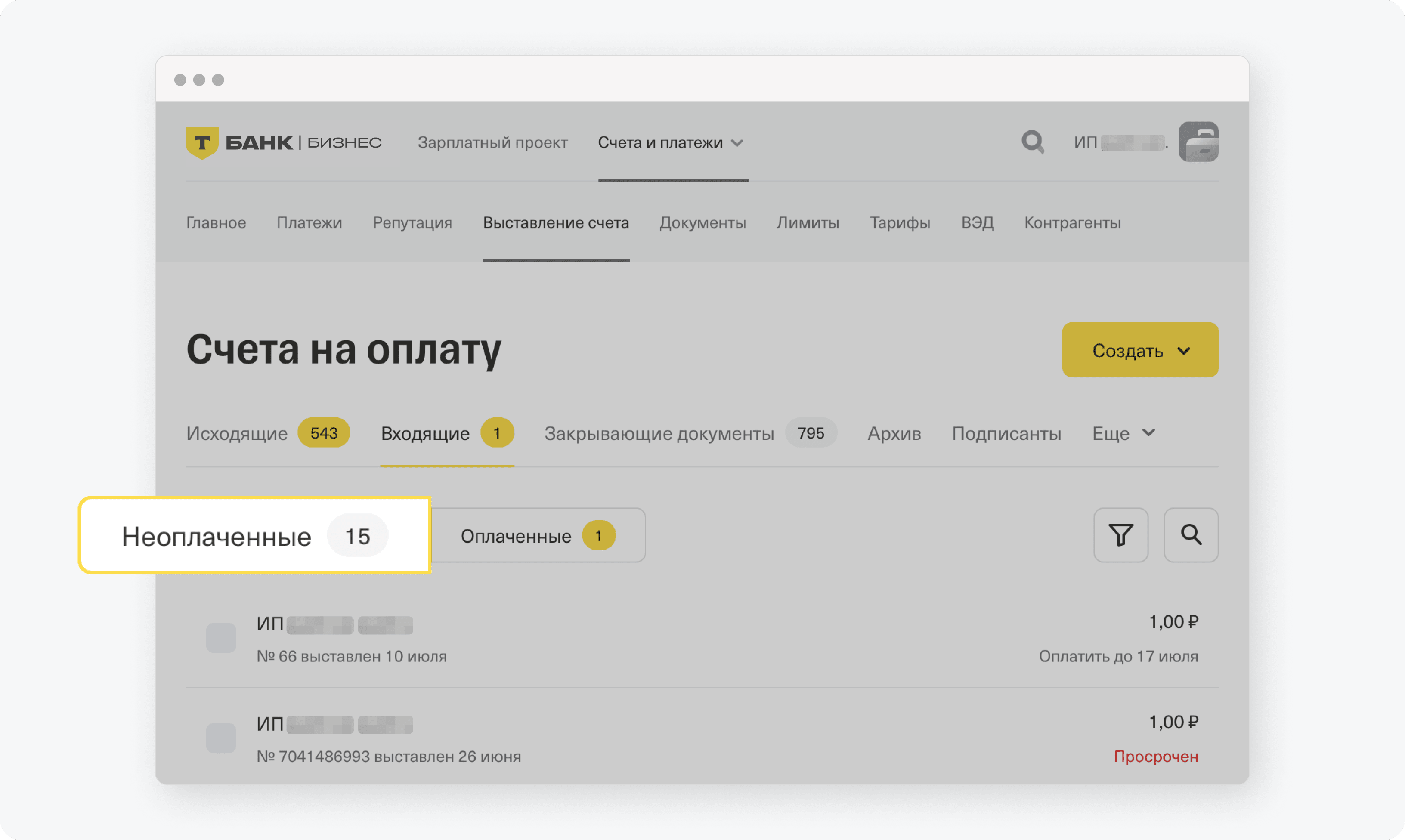Screen dimensions: 1405x840
Task: Switch to the ВЭД tab
Action: (977, 222)
